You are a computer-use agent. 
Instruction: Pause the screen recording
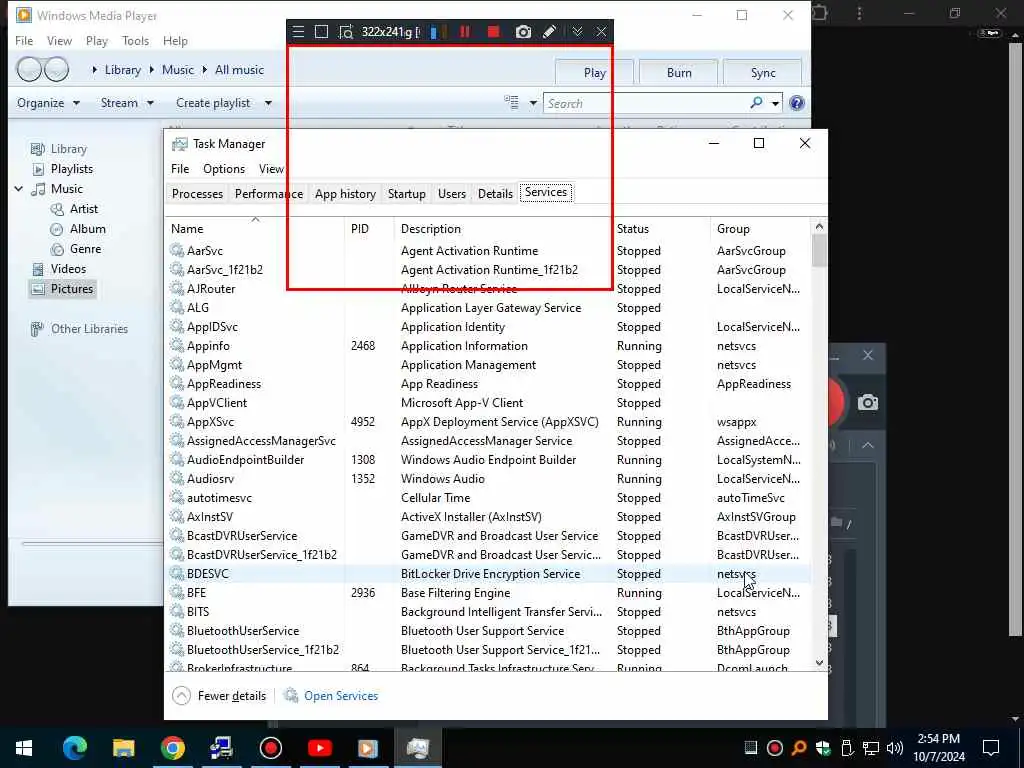tap(465, 31)
